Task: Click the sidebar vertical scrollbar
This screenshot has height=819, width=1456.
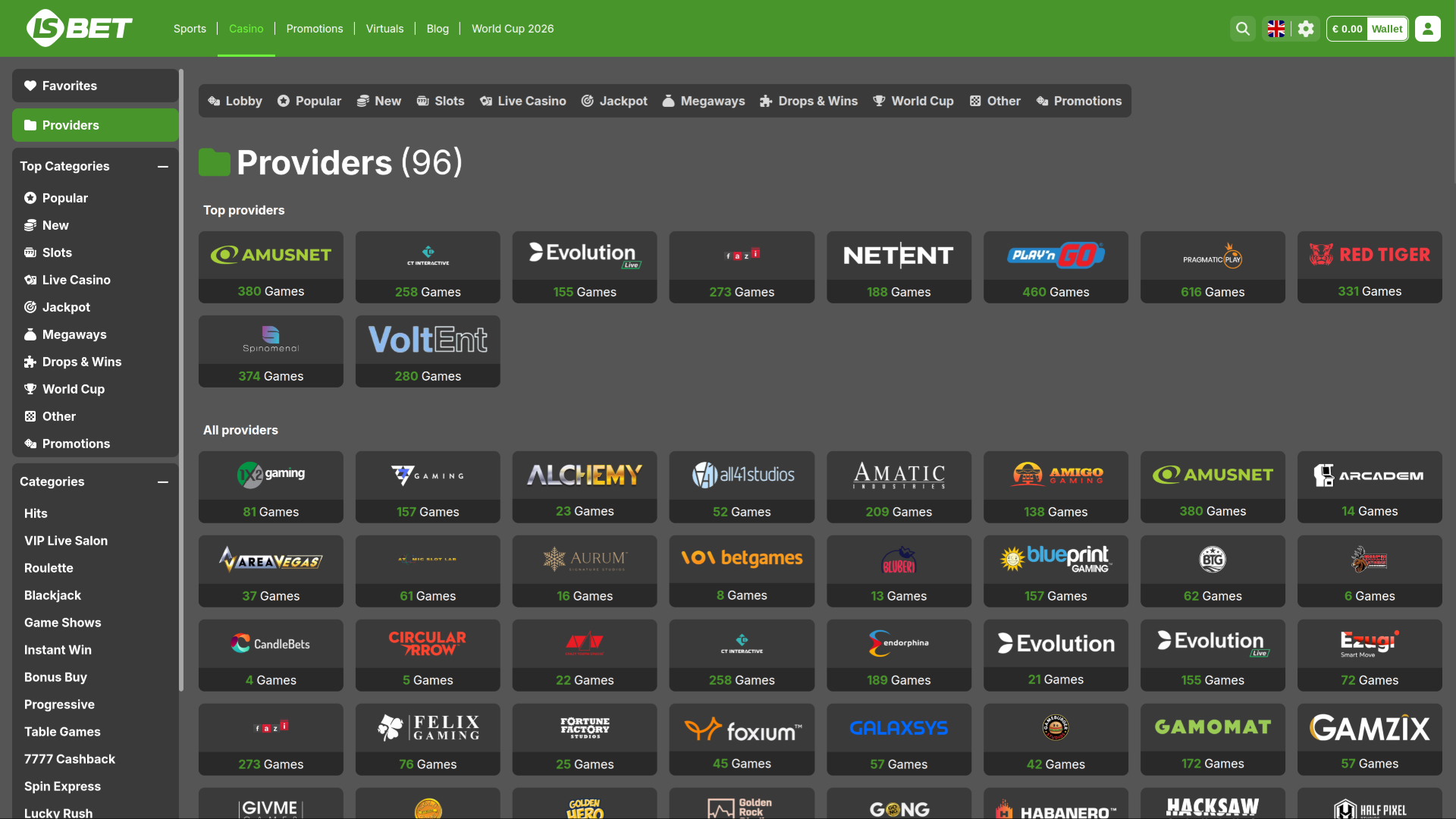Action: tap(181, 379)
